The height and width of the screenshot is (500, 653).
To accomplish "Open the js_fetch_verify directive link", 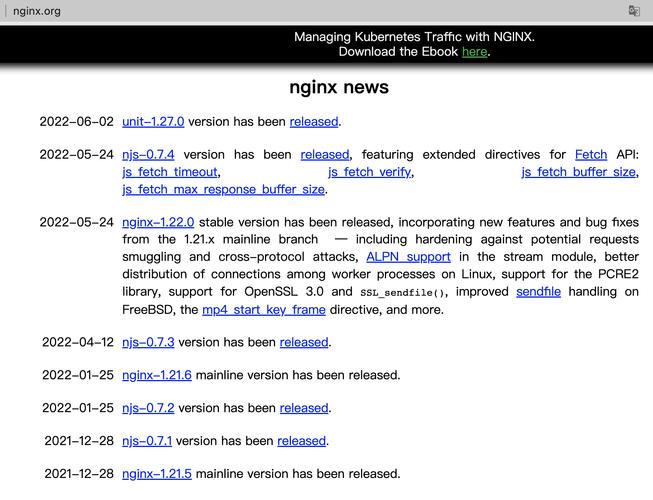I will 370,172.
